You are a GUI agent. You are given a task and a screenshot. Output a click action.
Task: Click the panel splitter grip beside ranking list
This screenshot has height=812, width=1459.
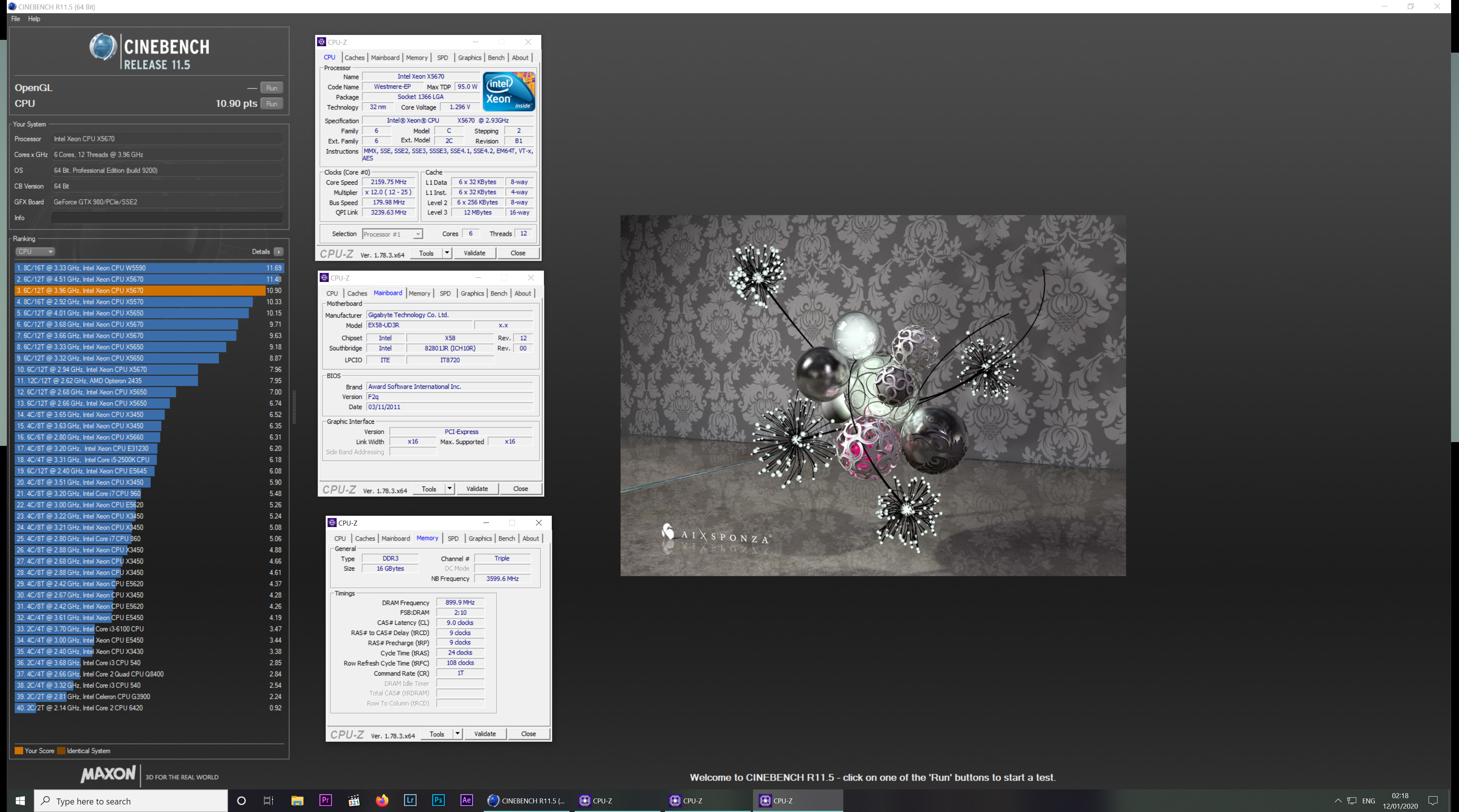point(293,407)
